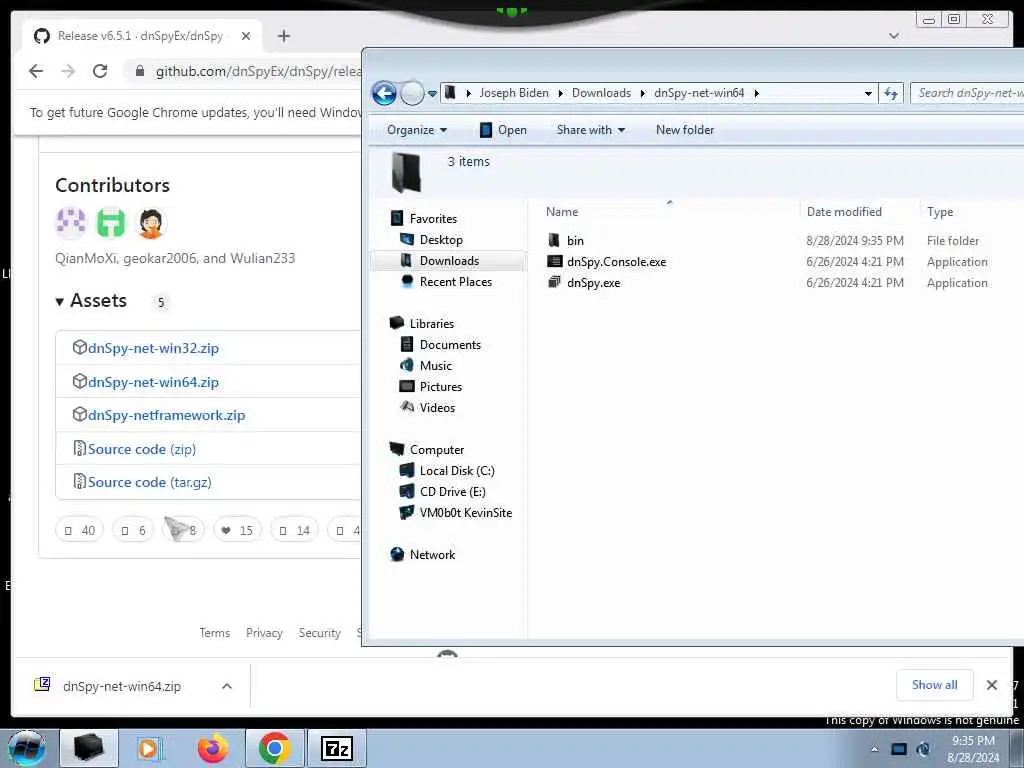
Task: Collapse the Assets section triangle
Action: pyautogui.click(x=59, y=301)
